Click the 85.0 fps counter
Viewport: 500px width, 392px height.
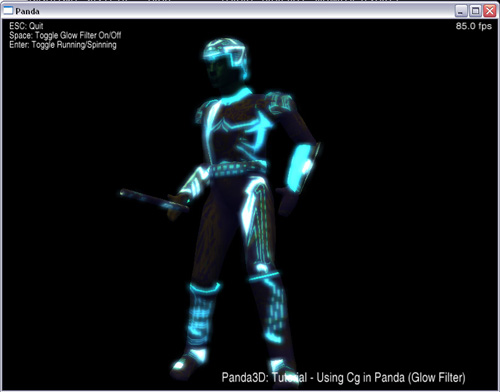474,26
